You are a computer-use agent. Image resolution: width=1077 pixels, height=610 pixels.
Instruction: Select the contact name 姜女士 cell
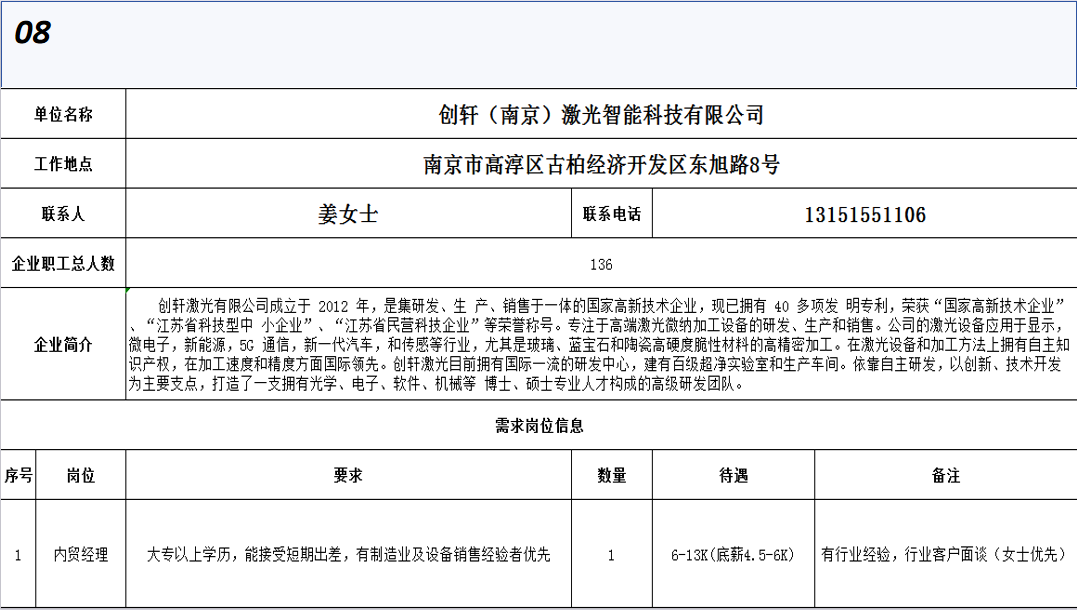[347, 214]
